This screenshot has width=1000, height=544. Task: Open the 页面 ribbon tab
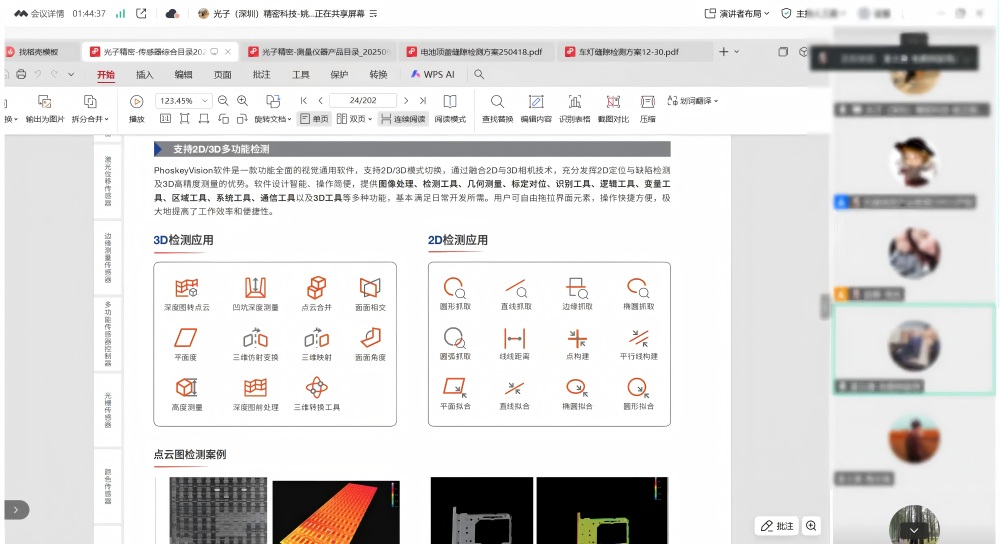(223, 75)
